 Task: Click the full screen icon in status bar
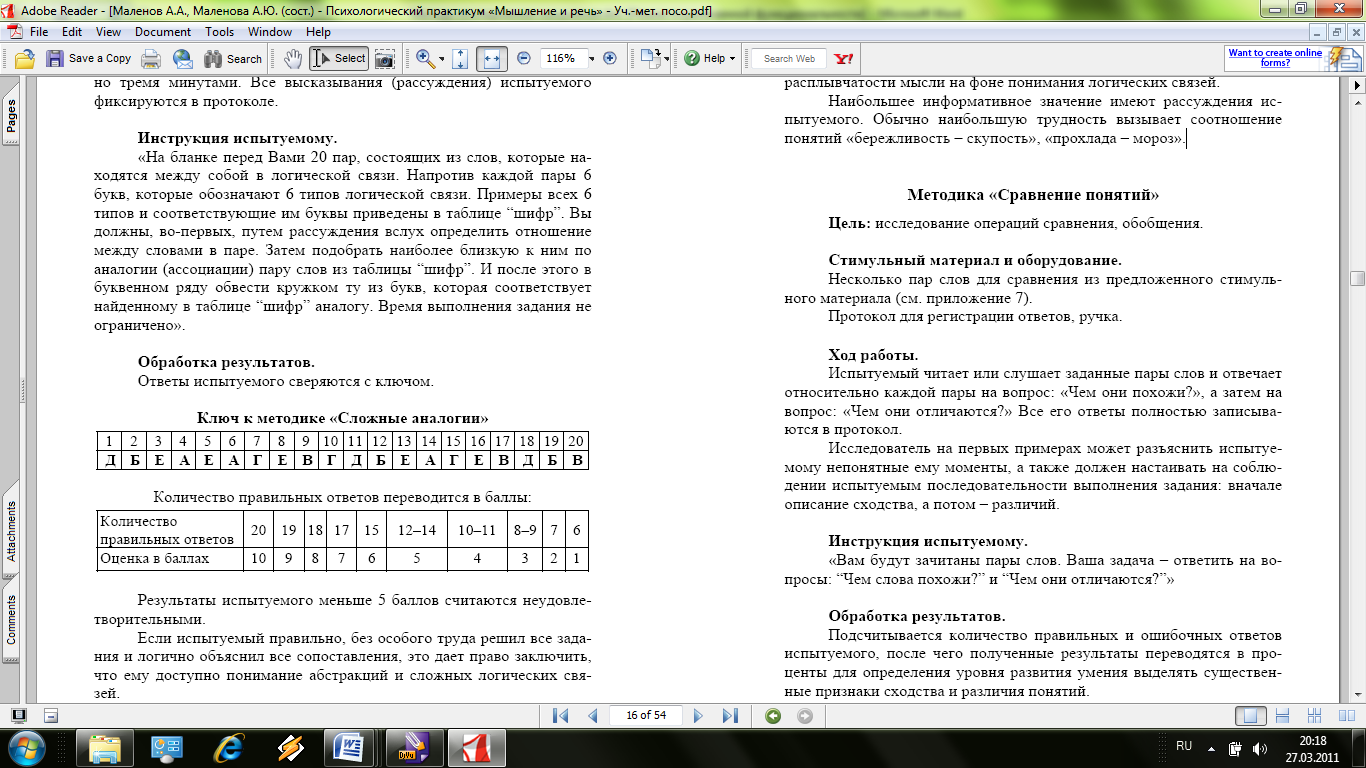(x=18, y=715)
